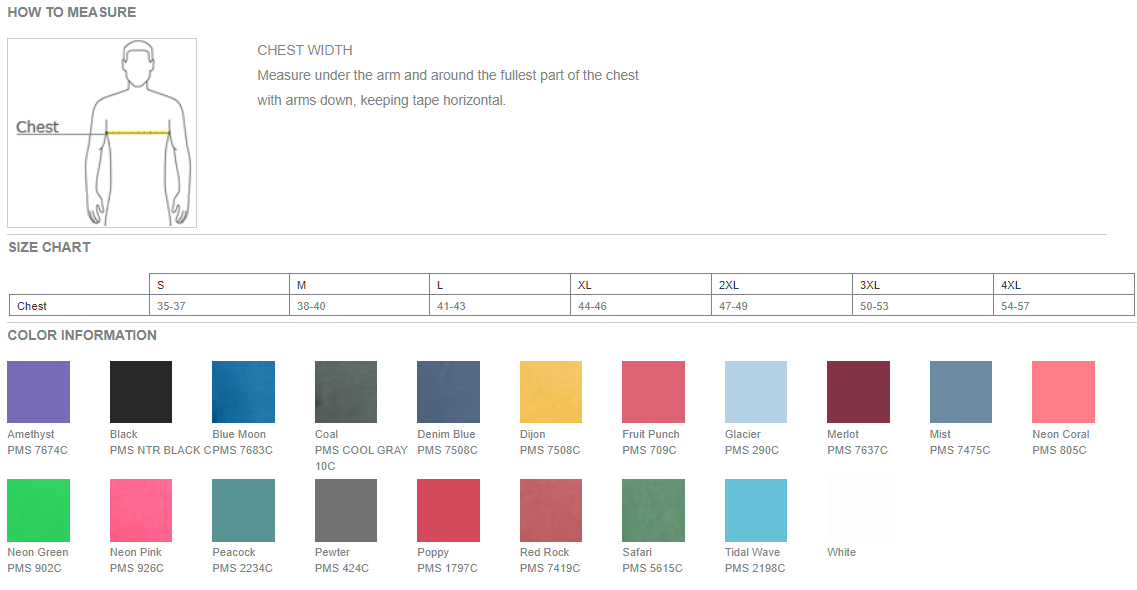Pick the Merlot color swatch

coord(858,392)
